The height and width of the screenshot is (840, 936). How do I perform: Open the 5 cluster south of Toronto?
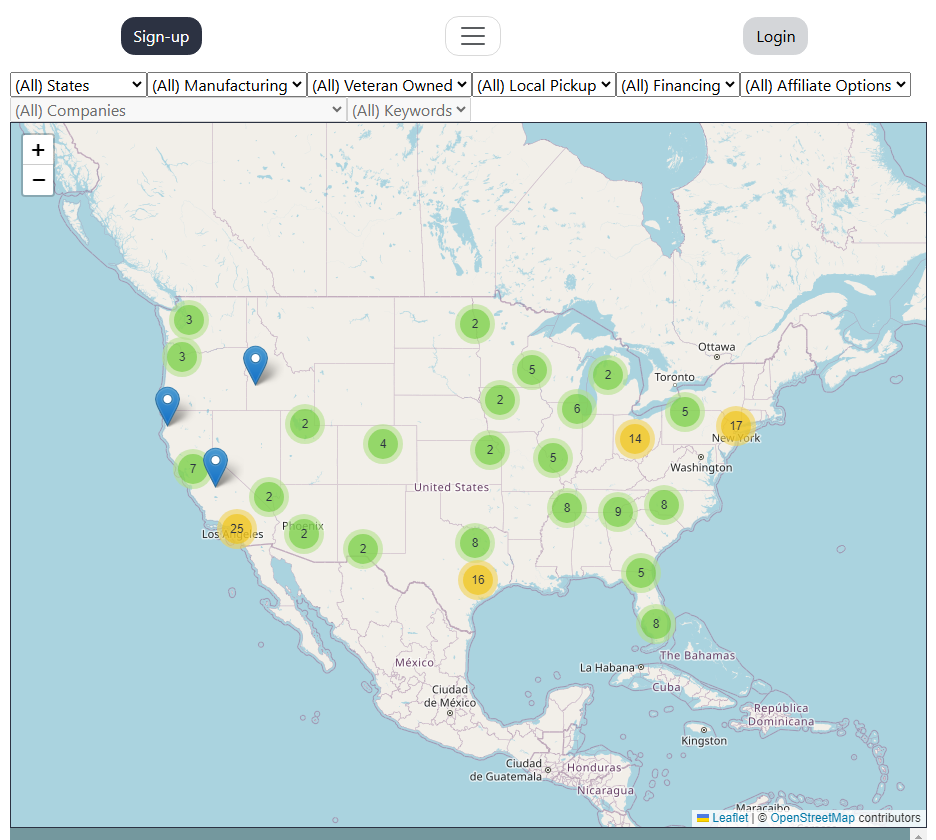(x=685, y=411)
